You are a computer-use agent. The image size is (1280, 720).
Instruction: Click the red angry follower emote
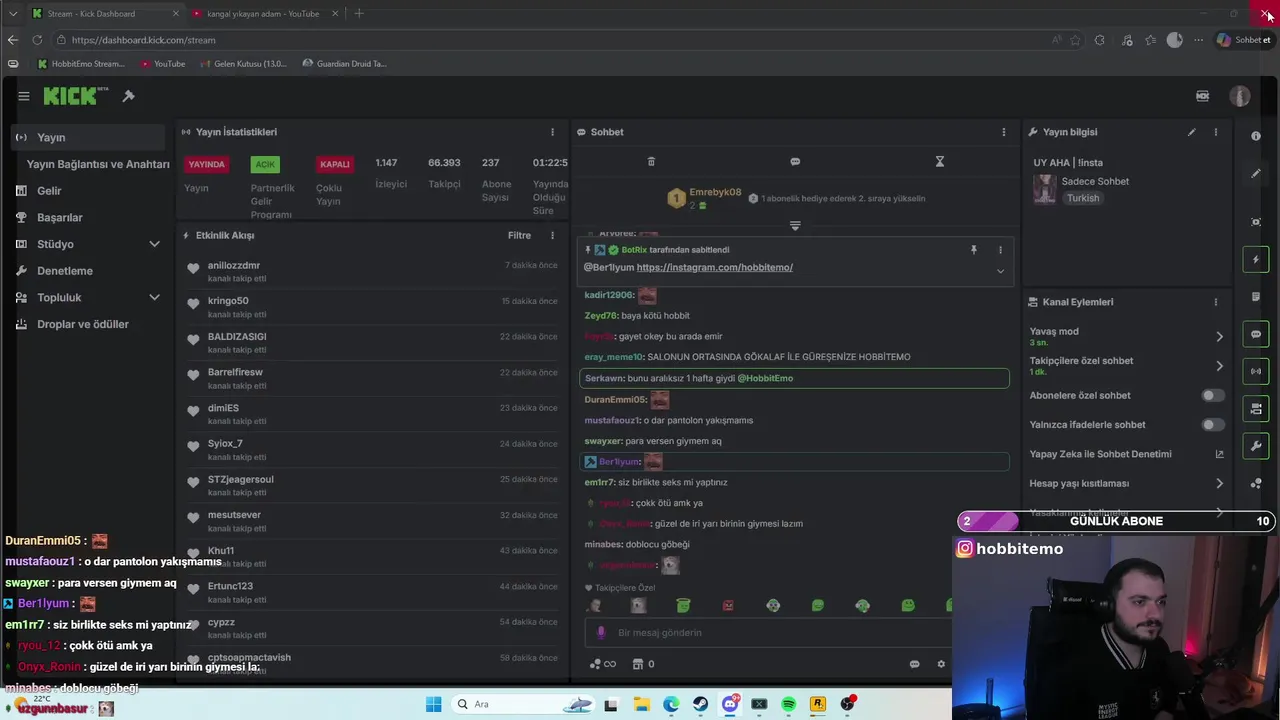(x=728, y=605)
